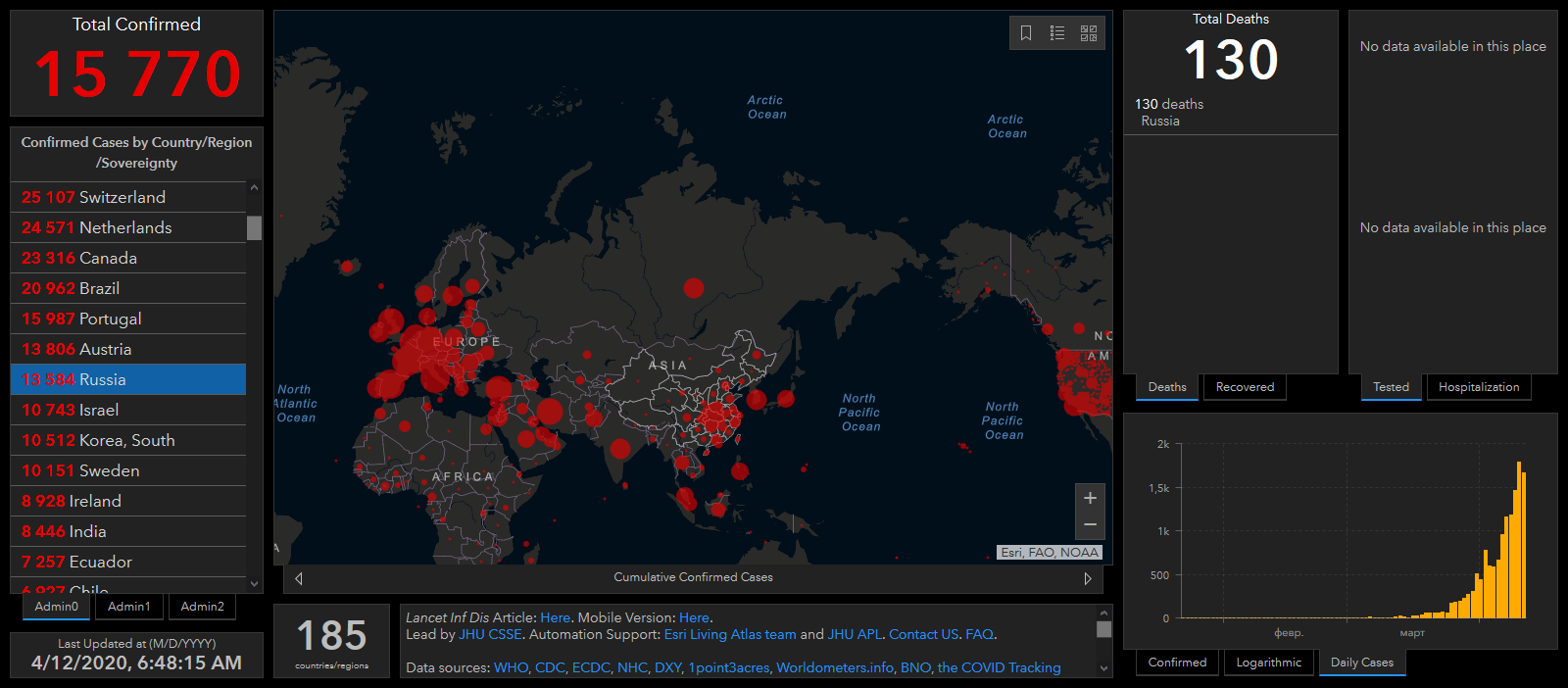Click the Esri, FAO, NOAA attribution
Screen dimensions: 1568x688
(x=1050, y=553)
